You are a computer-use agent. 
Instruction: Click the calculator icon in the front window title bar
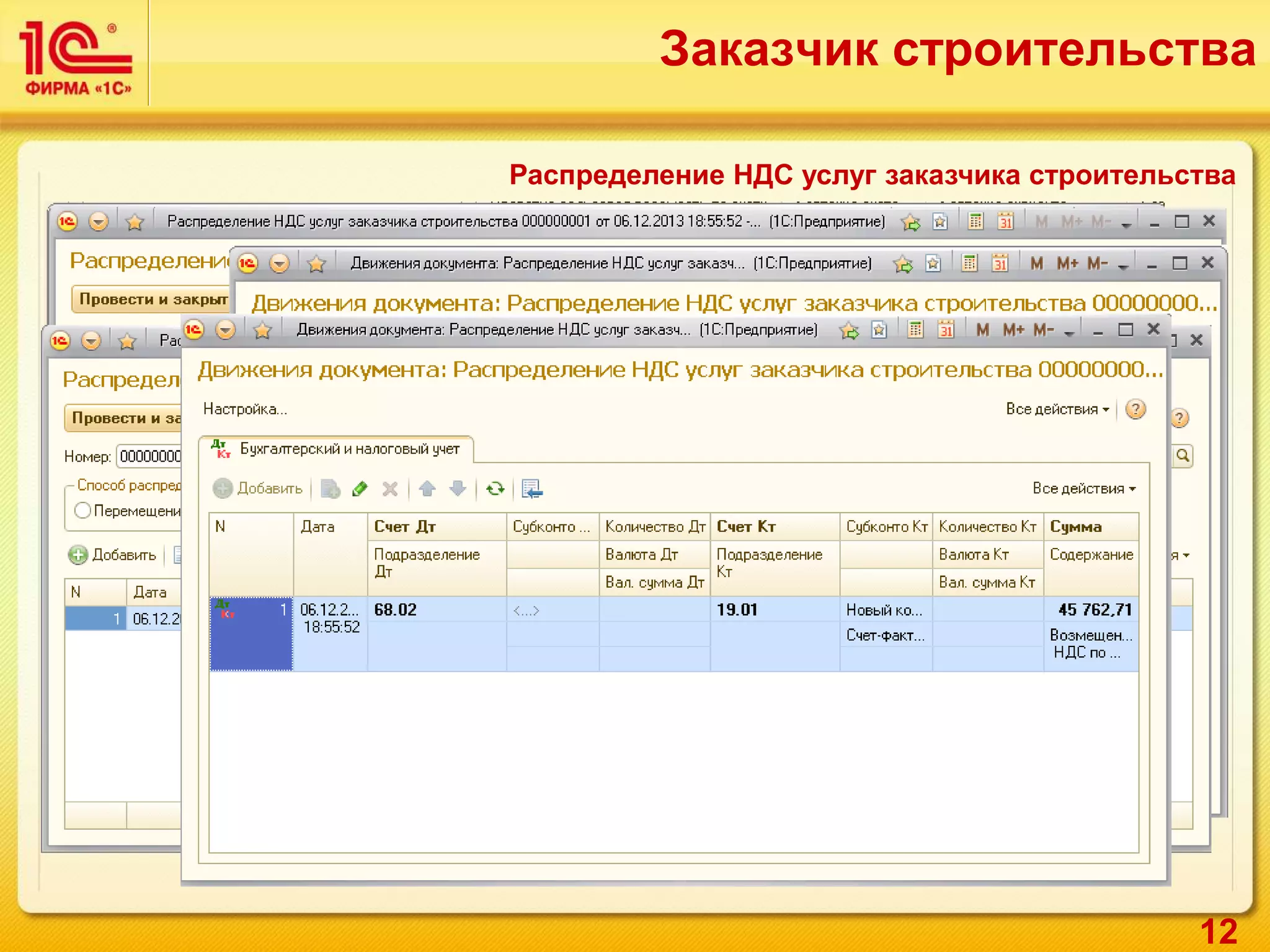[x=915, y=329]
